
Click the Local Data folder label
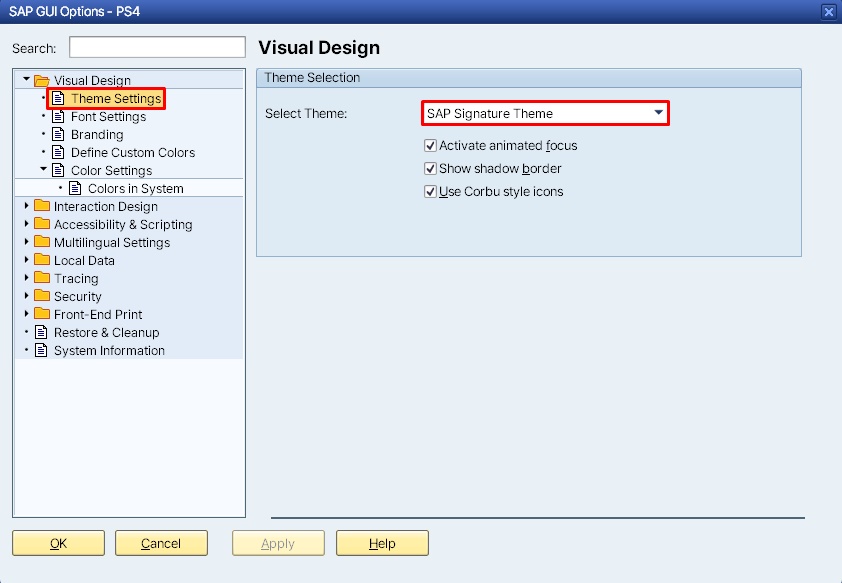[x=84, y=260]
